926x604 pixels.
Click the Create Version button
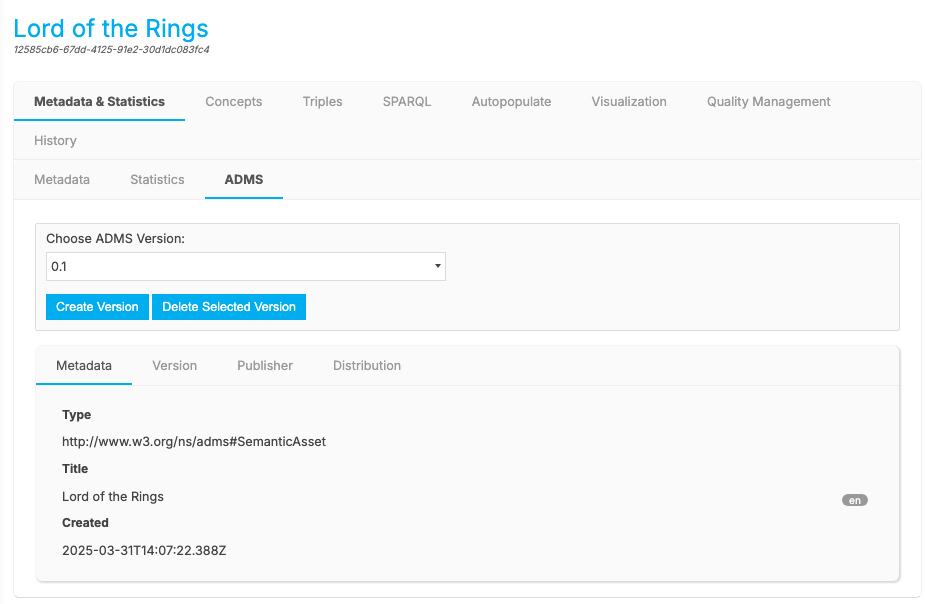click(x=97, y=307)
